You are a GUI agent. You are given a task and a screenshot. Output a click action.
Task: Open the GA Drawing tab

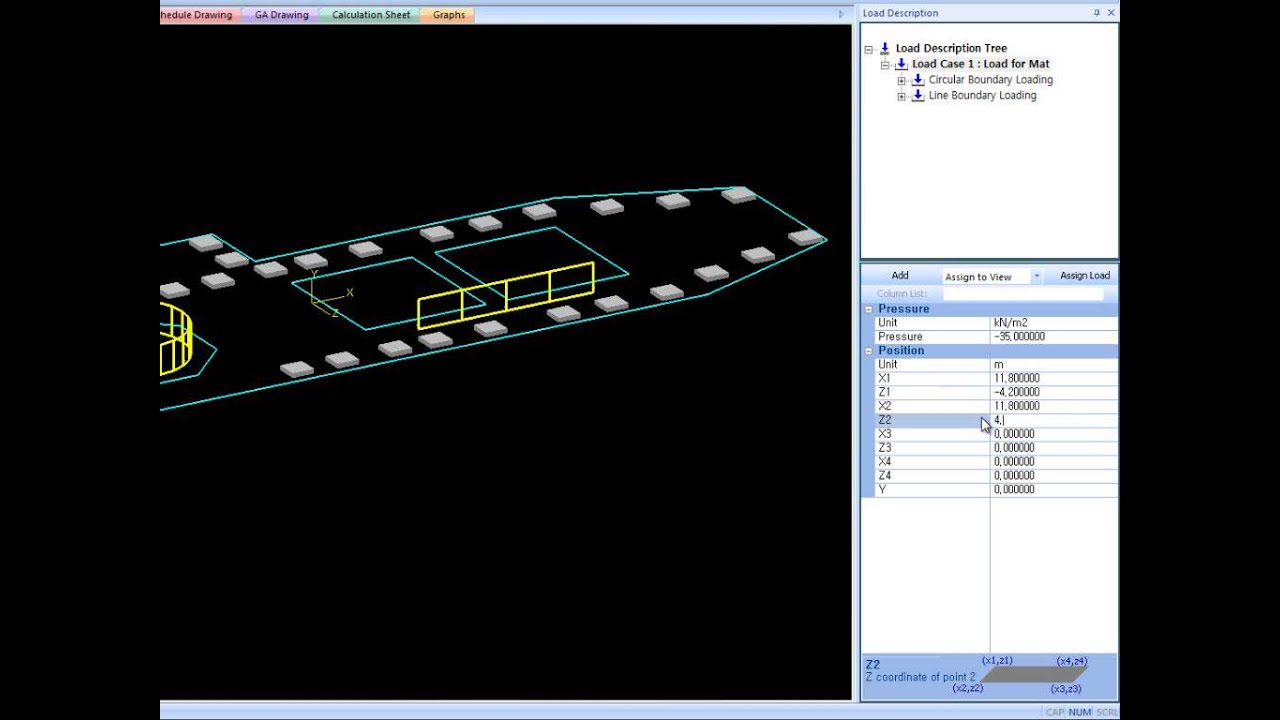point(281,15)
